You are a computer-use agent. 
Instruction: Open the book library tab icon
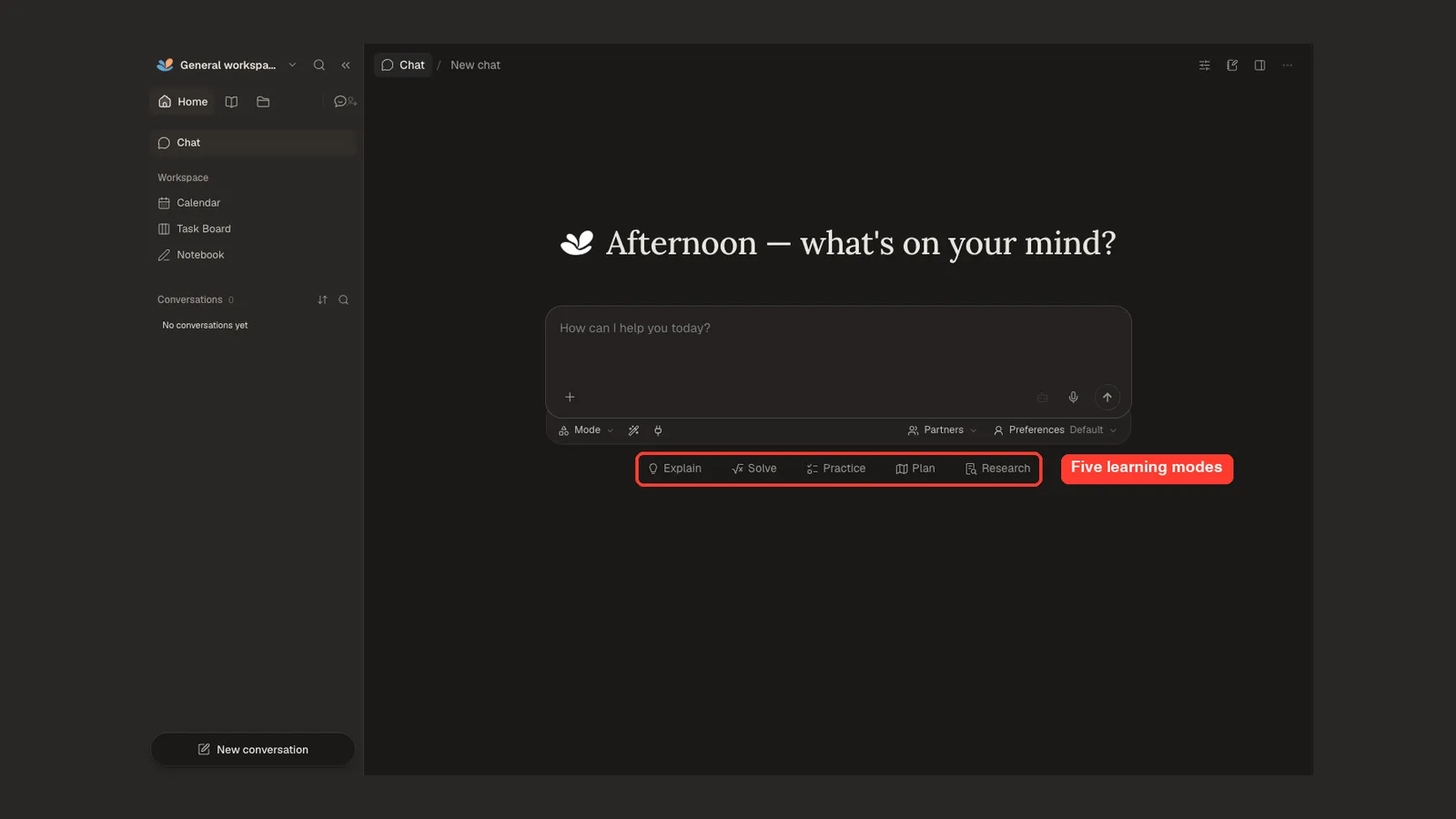click(x=232, y=102)
